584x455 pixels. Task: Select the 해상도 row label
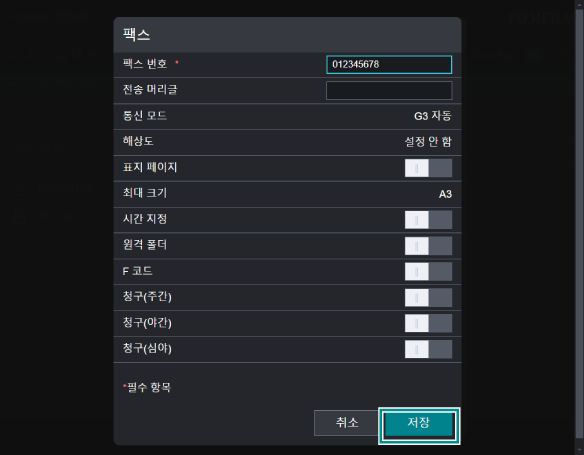point(138,141)
